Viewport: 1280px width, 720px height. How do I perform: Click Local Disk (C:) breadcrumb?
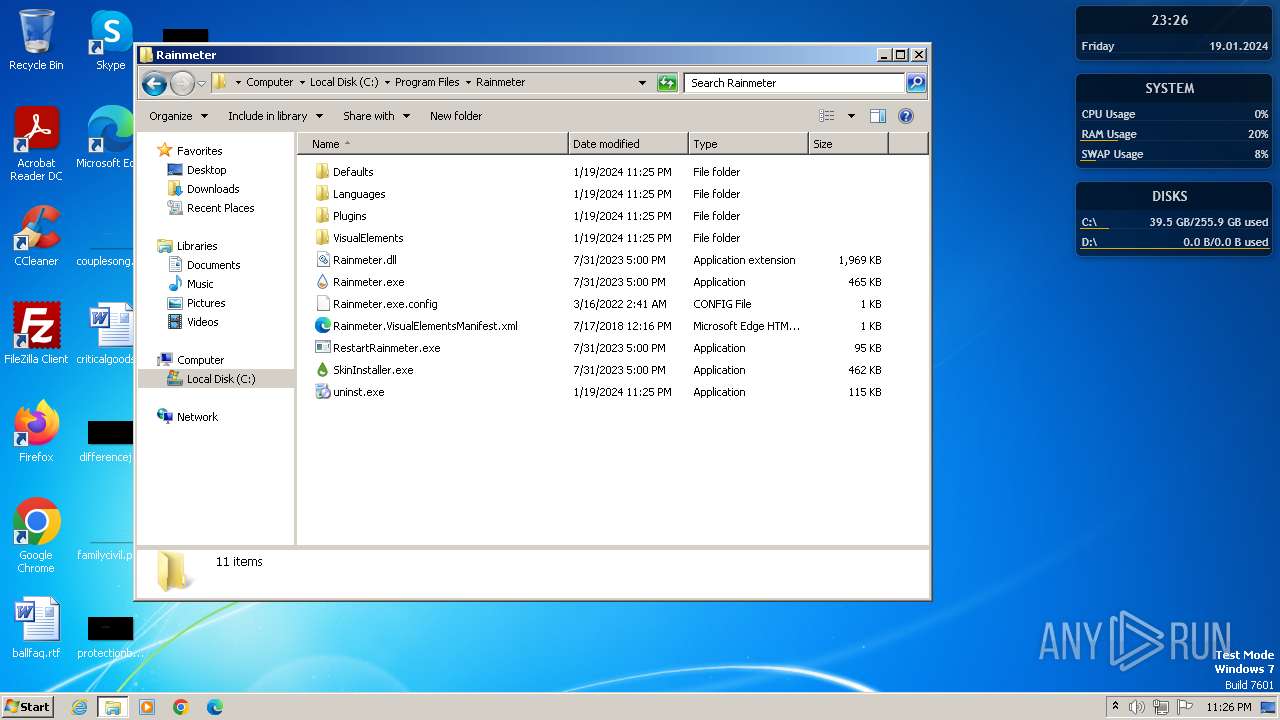point(344,83)
